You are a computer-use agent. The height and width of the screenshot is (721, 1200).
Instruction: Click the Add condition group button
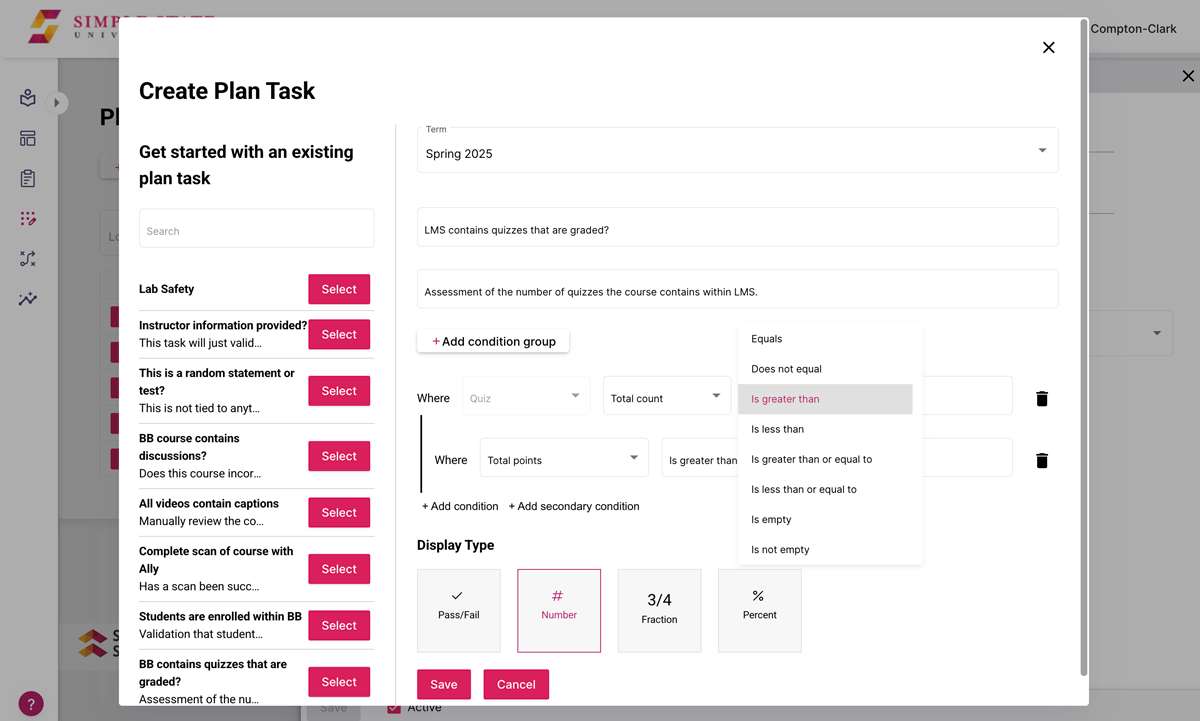tap(493, 341)
